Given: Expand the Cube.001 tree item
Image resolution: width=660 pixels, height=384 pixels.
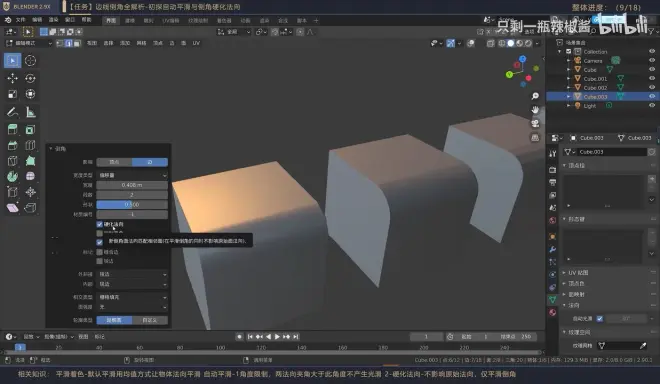Looking at the screenshot, I should coord(569,79).
